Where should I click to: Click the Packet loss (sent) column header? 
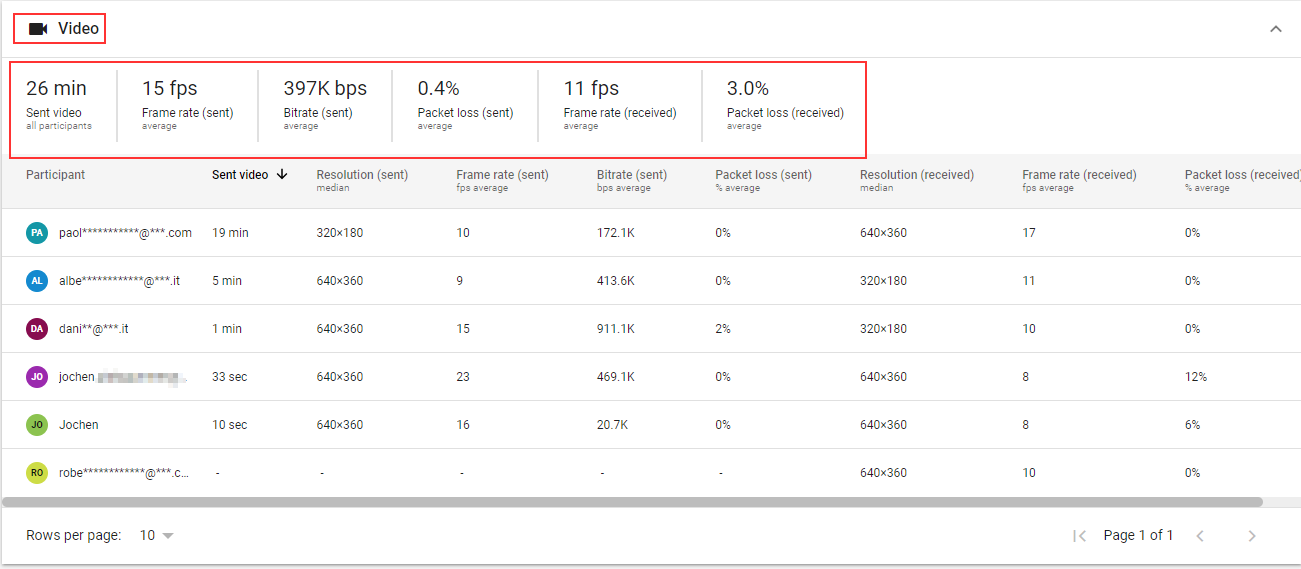[x=763, y=180]
